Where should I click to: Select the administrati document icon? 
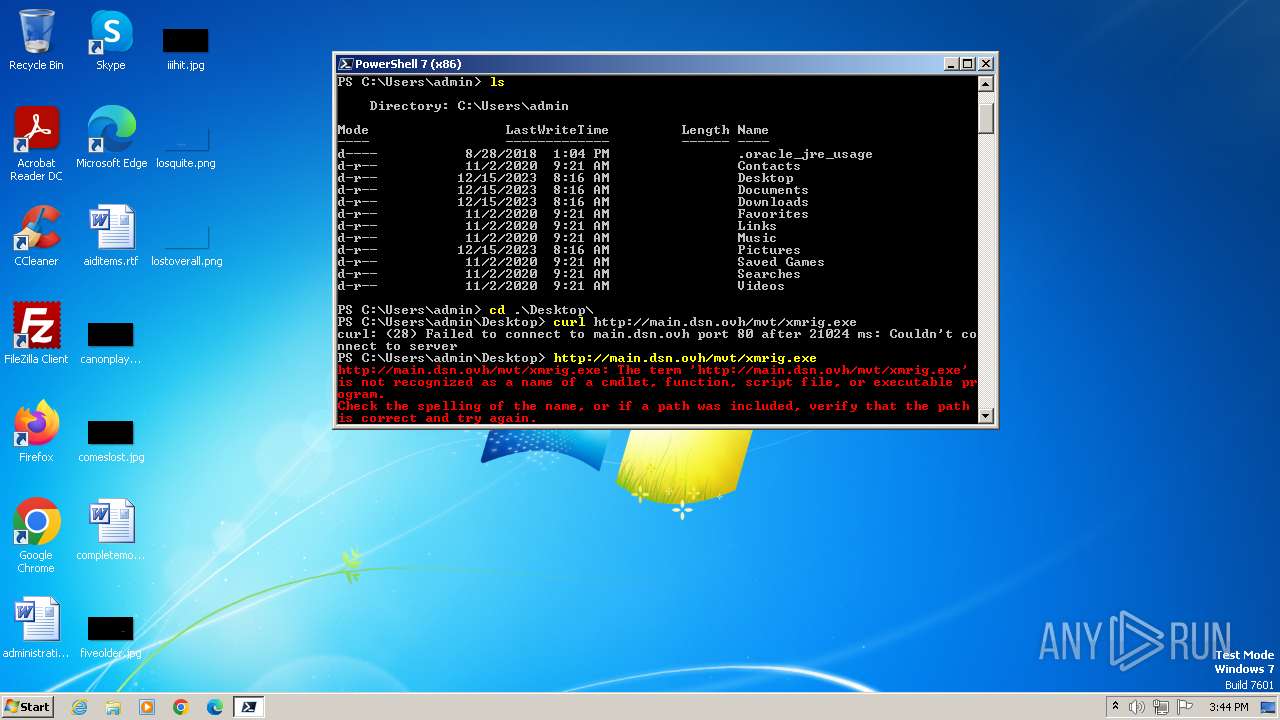pos(36,628)
